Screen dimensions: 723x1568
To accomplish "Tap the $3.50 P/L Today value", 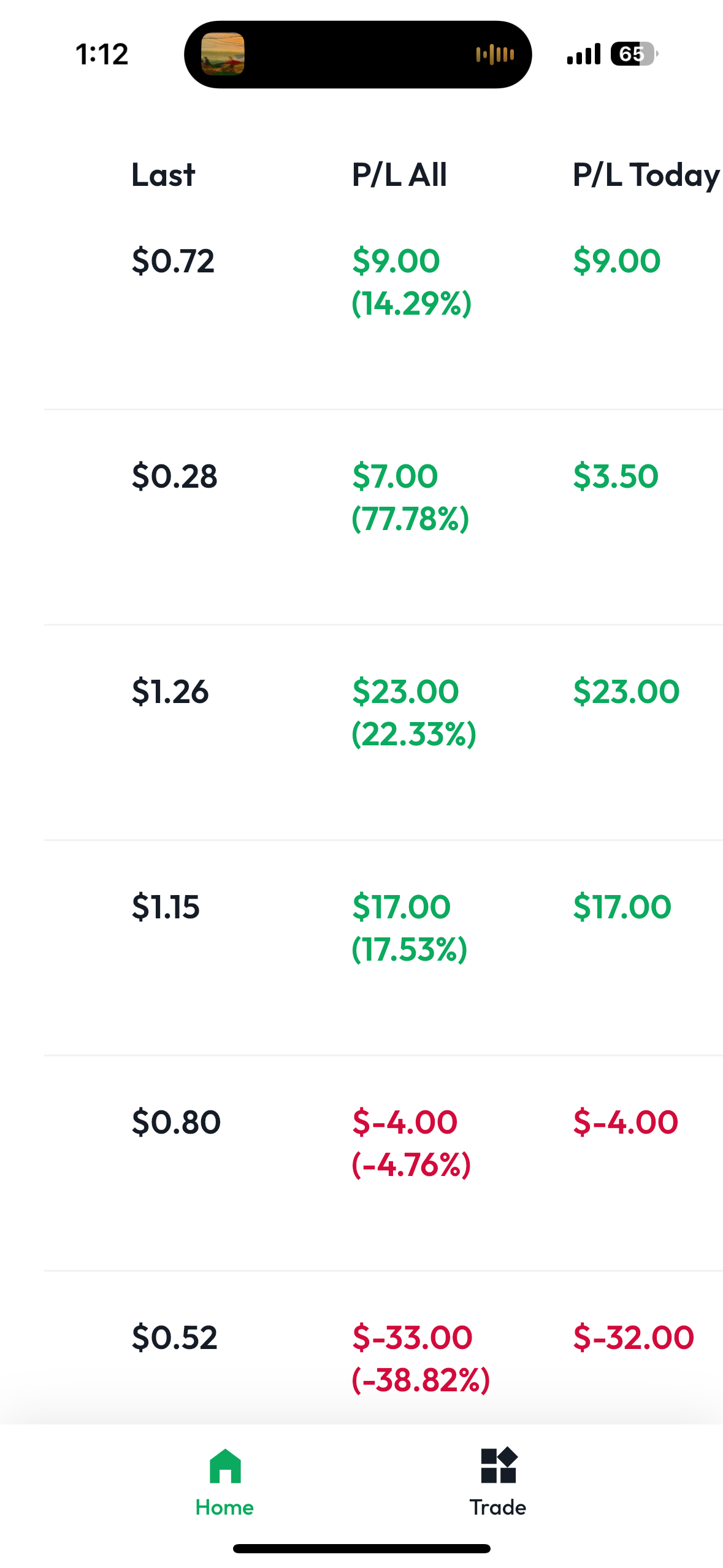I will (616, 477).
